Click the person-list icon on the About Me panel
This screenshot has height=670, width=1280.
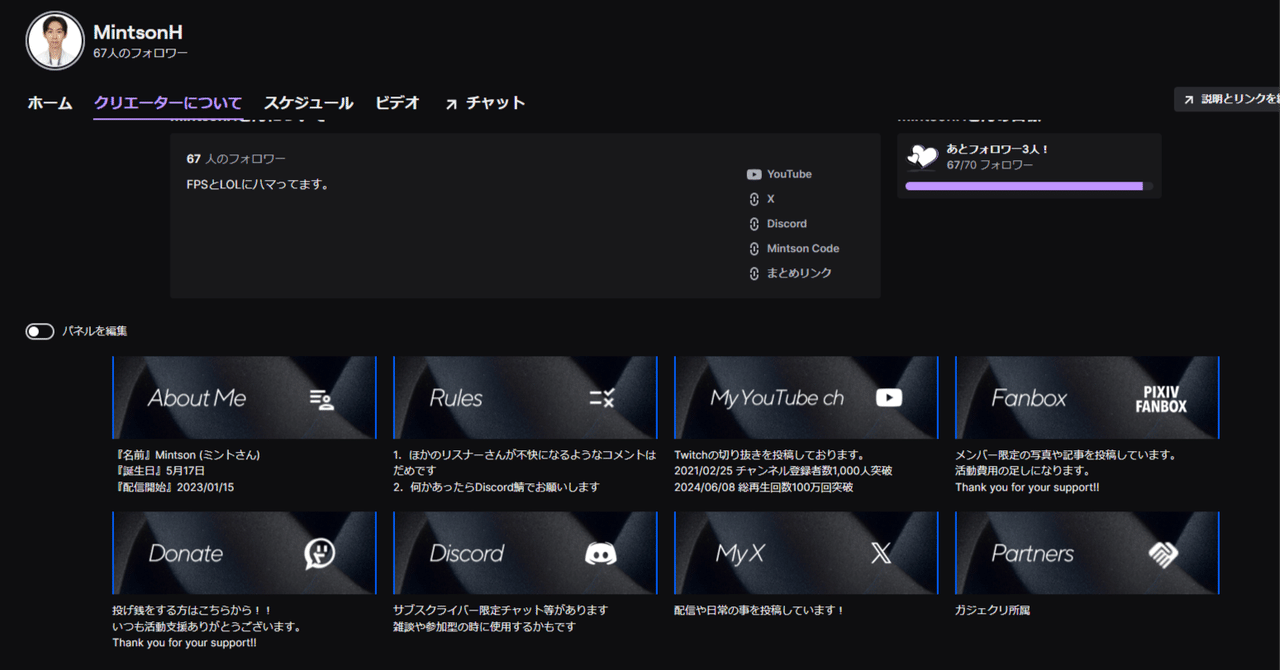(x=322, y=397)
